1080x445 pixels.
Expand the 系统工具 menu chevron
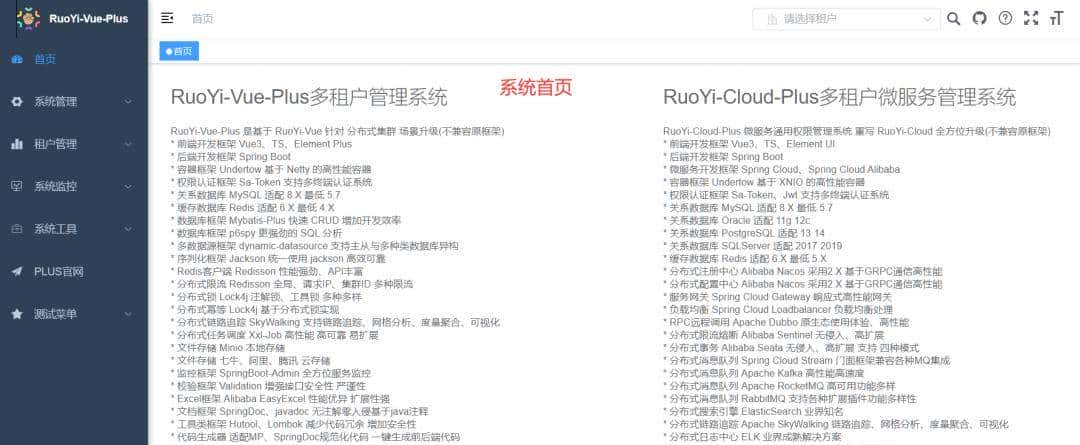pos(128,229)
